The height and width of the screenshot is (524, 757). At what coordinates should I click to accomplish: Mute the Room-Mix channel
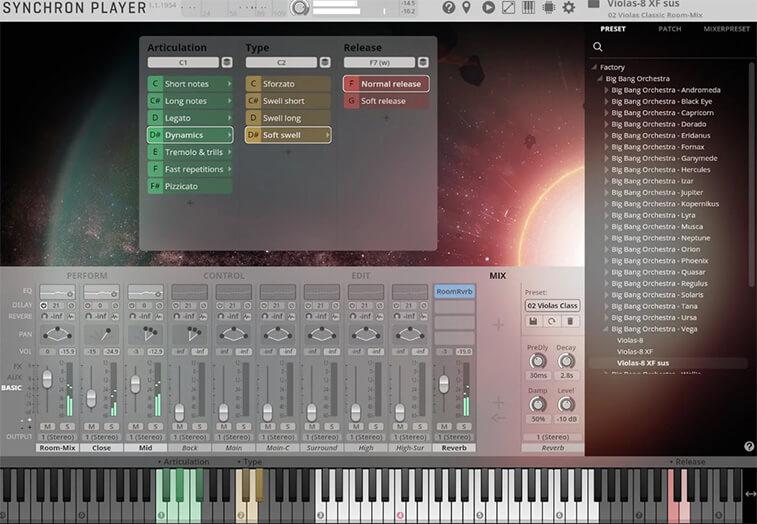(47, 427)
